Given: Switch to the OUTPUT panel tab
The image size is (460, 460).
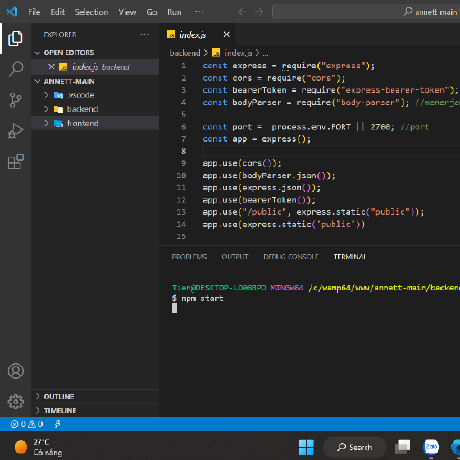Looking at the screenshot, I should click(235, 257).
